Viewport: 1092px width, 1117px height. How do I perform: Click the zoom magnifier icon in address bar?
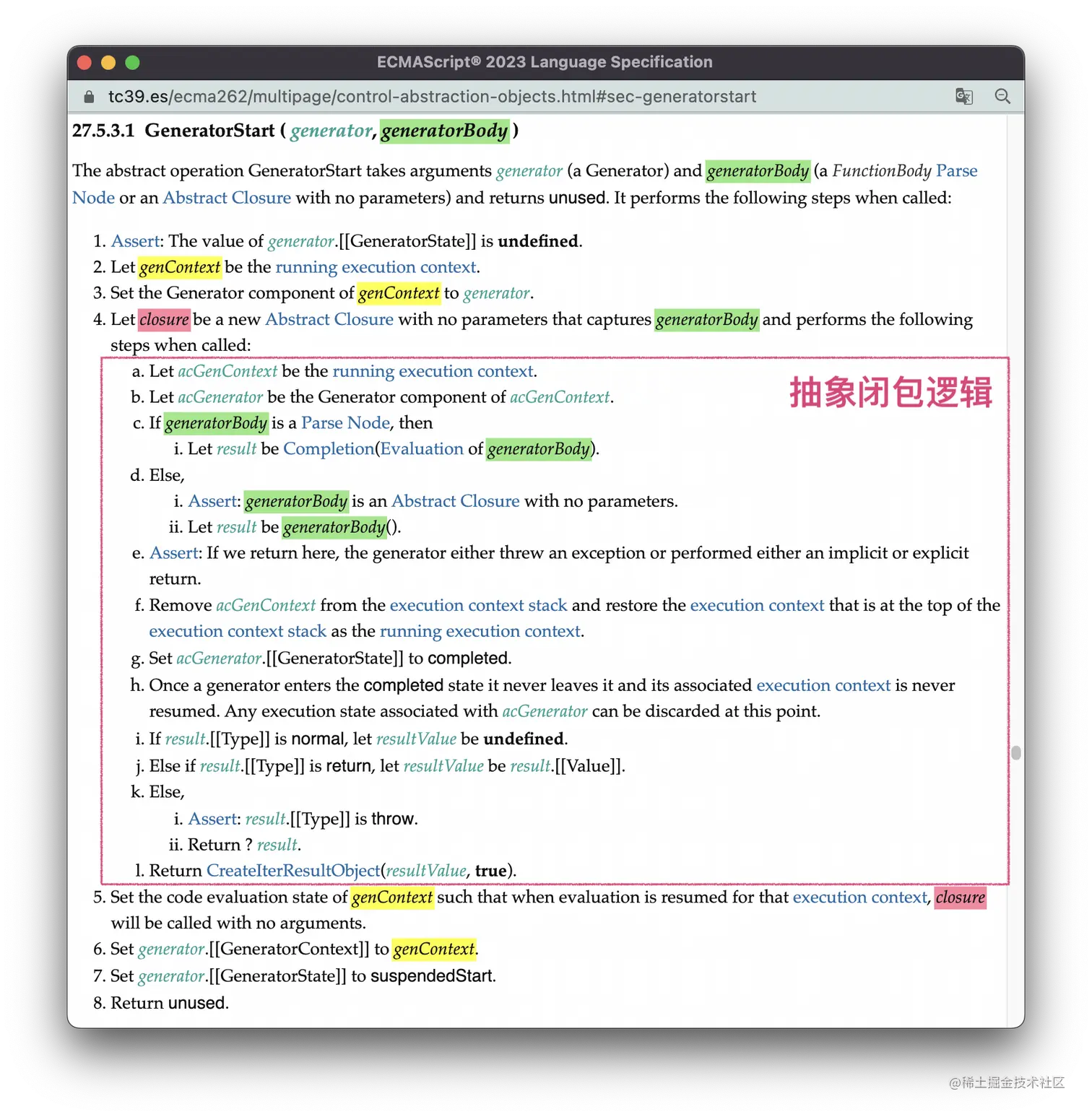1002,96
